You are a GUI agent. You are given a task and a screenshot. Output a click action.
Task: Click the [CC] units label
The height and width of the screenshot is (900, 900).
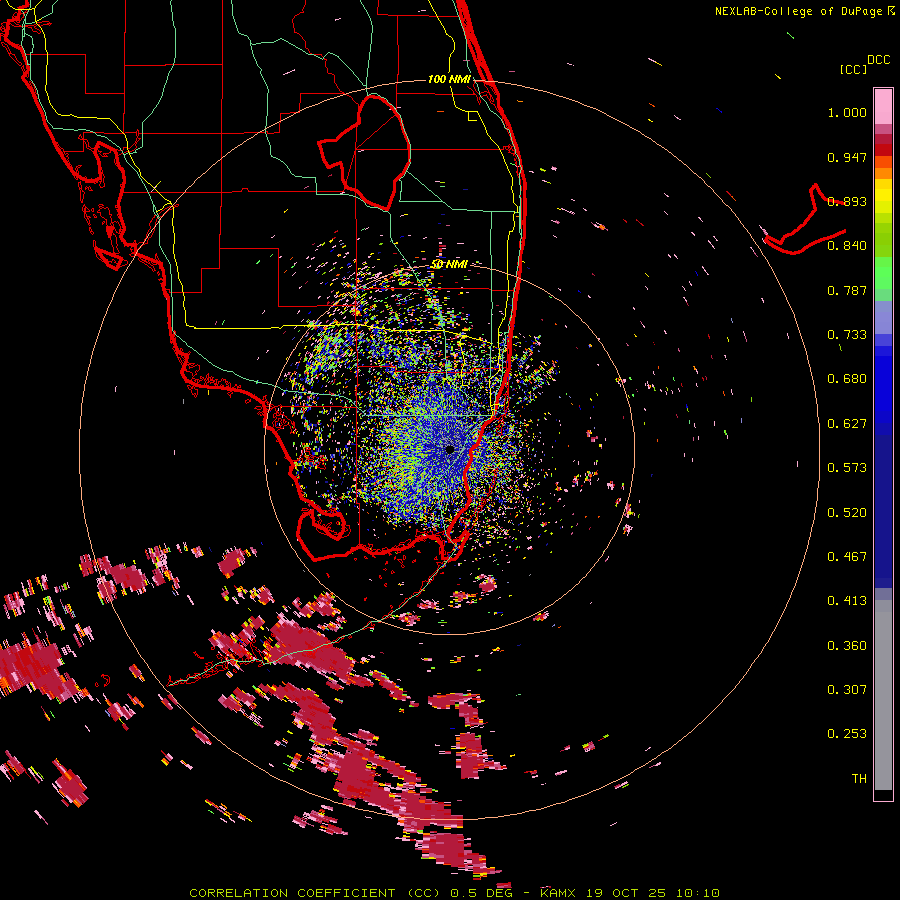click(854, 69)
